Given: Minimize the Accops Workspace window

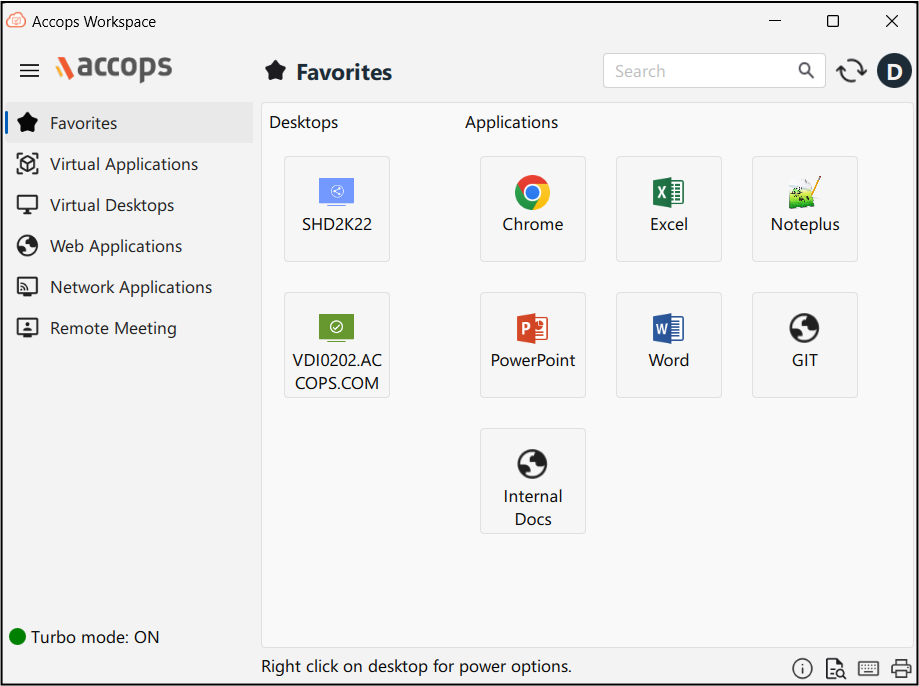Looking at the screenshot, I should (x=775, y=21).
